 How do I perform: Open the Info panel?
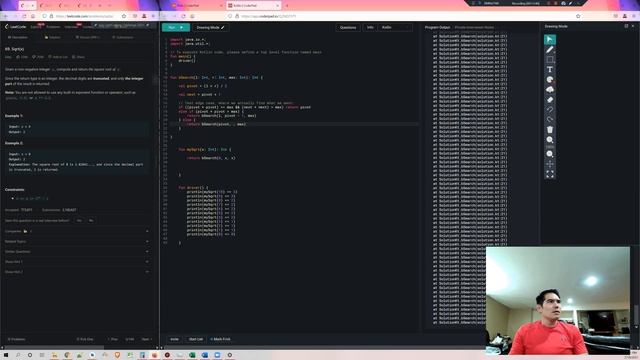pos(370,27)
